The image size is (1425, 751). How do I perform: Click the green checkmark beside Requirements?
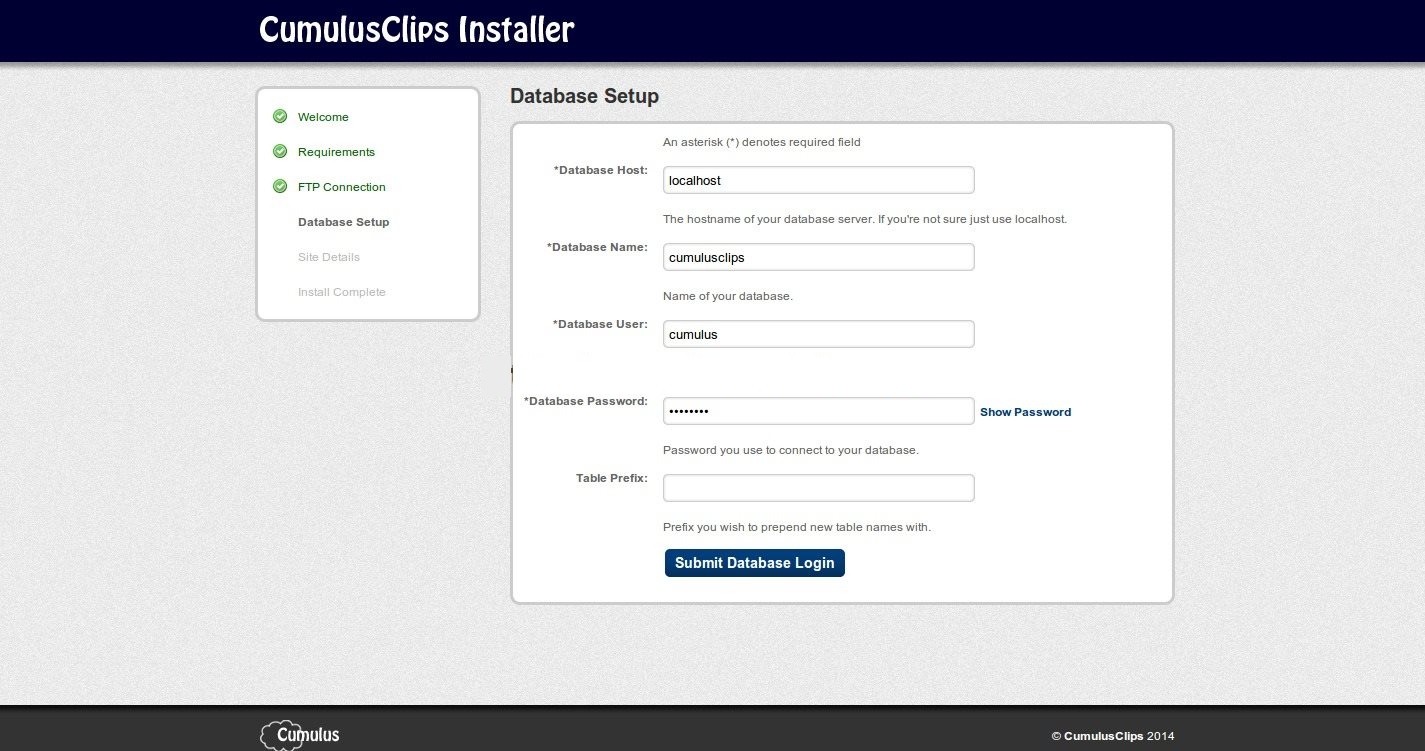pos(280,152)
